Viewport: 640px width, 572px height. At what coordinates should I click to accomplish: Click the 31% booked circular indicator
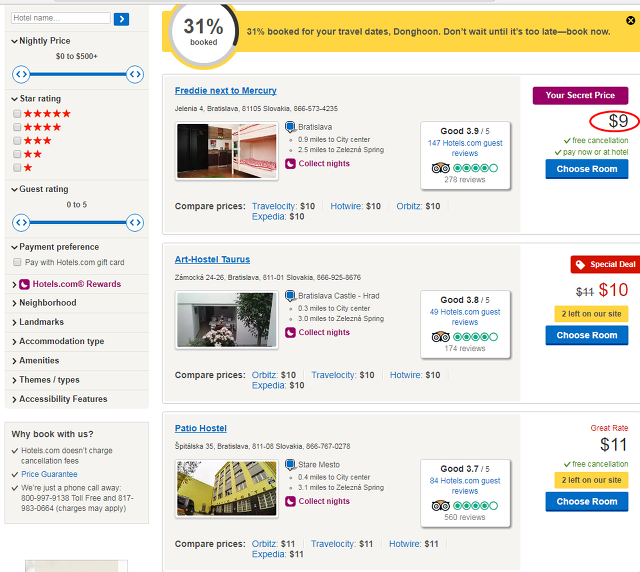pyautogui.click(x=203, y=32)
